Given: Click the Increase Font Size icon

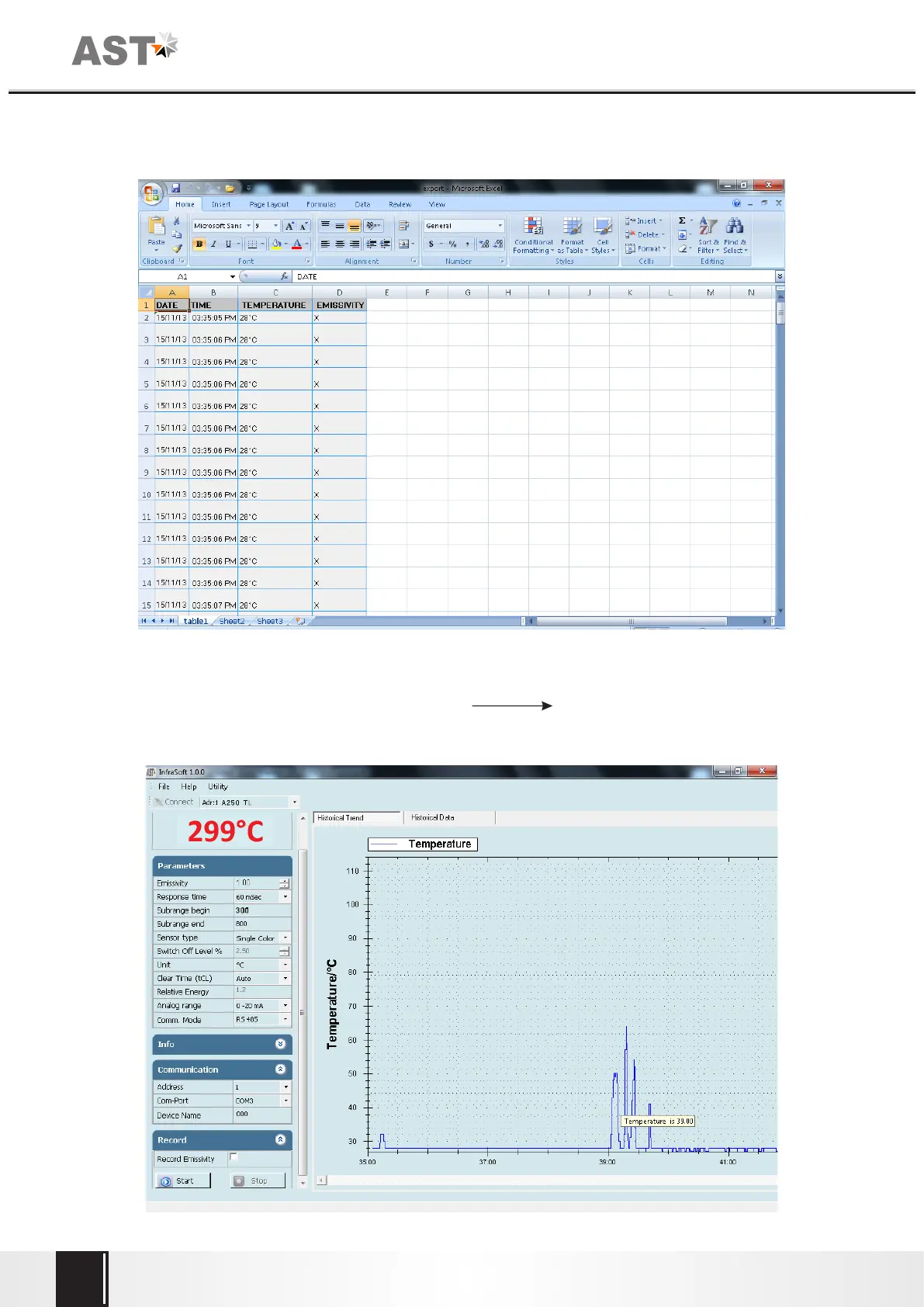Looking at the screenshot, I should (x=289, y=226).
